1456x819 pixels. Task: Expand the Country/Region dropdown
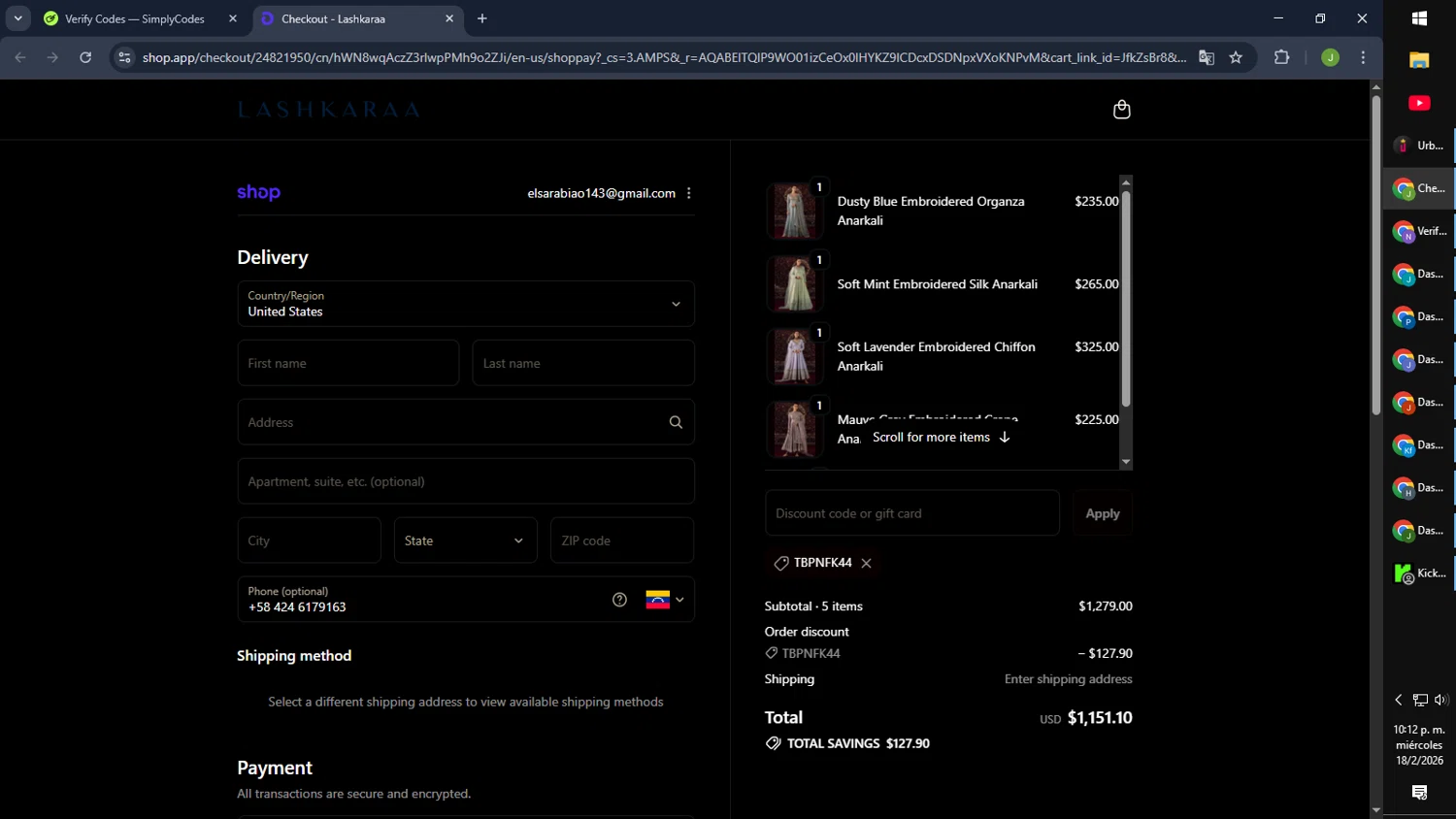pos(466,304)
